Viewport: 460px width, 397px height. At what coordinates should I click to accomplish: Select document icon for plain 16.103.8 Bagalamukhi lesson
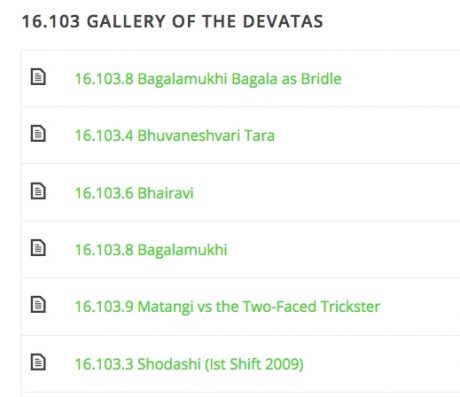(x=38, y=248)
